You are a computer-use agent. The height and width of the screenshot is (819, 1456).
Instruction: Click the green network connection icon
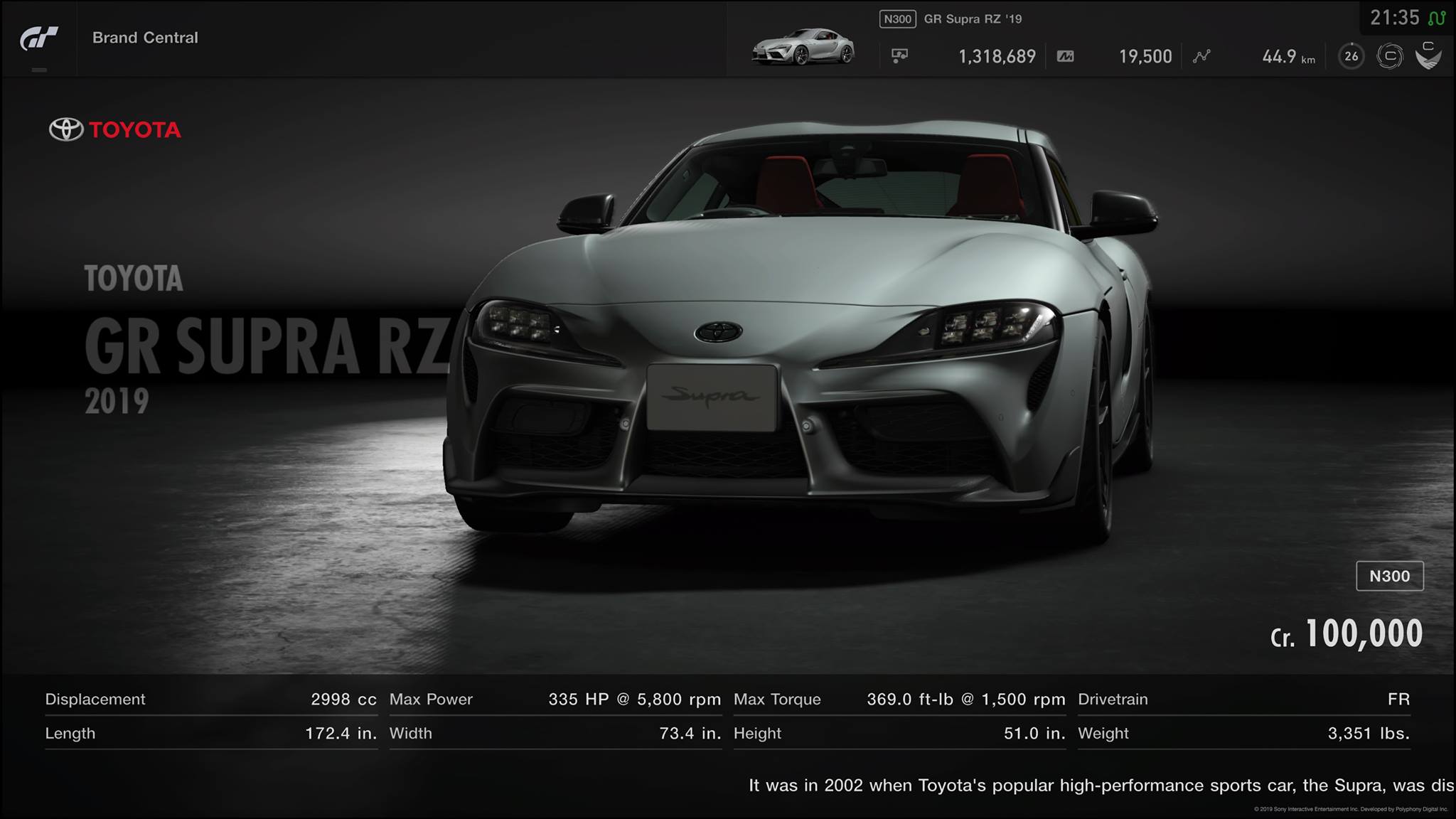[1437, 18]
